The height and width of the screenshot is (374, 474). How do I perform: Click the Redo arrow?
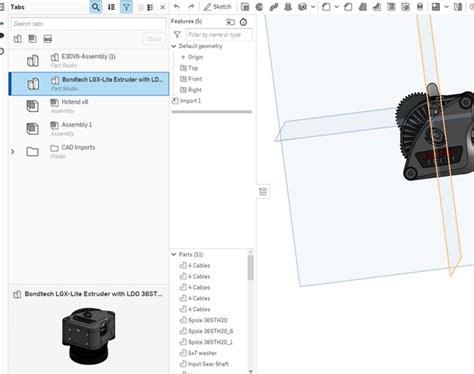click(191, 7)
